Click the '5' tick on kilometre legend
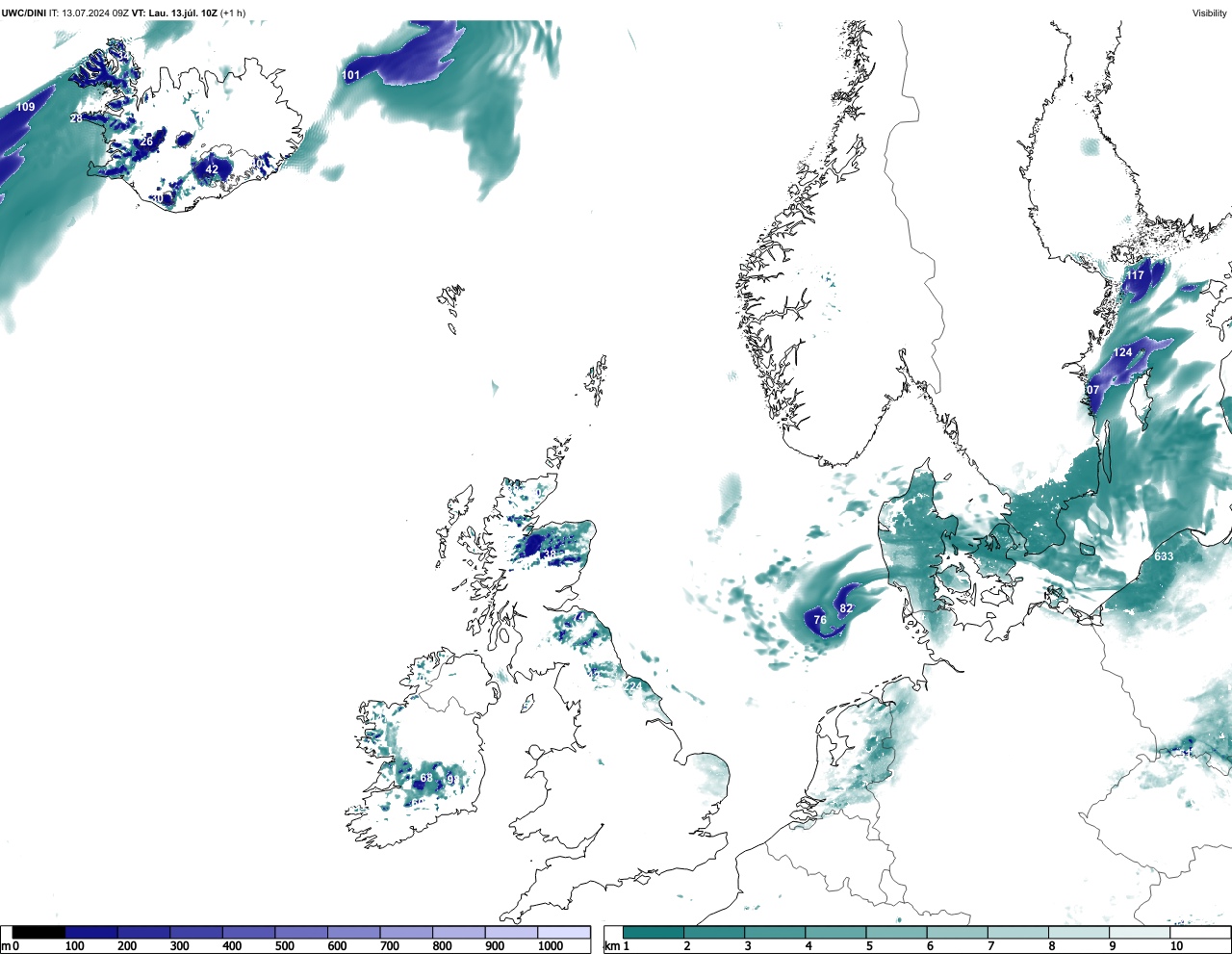Viewport: 1232px width, 954px height. 870,946
